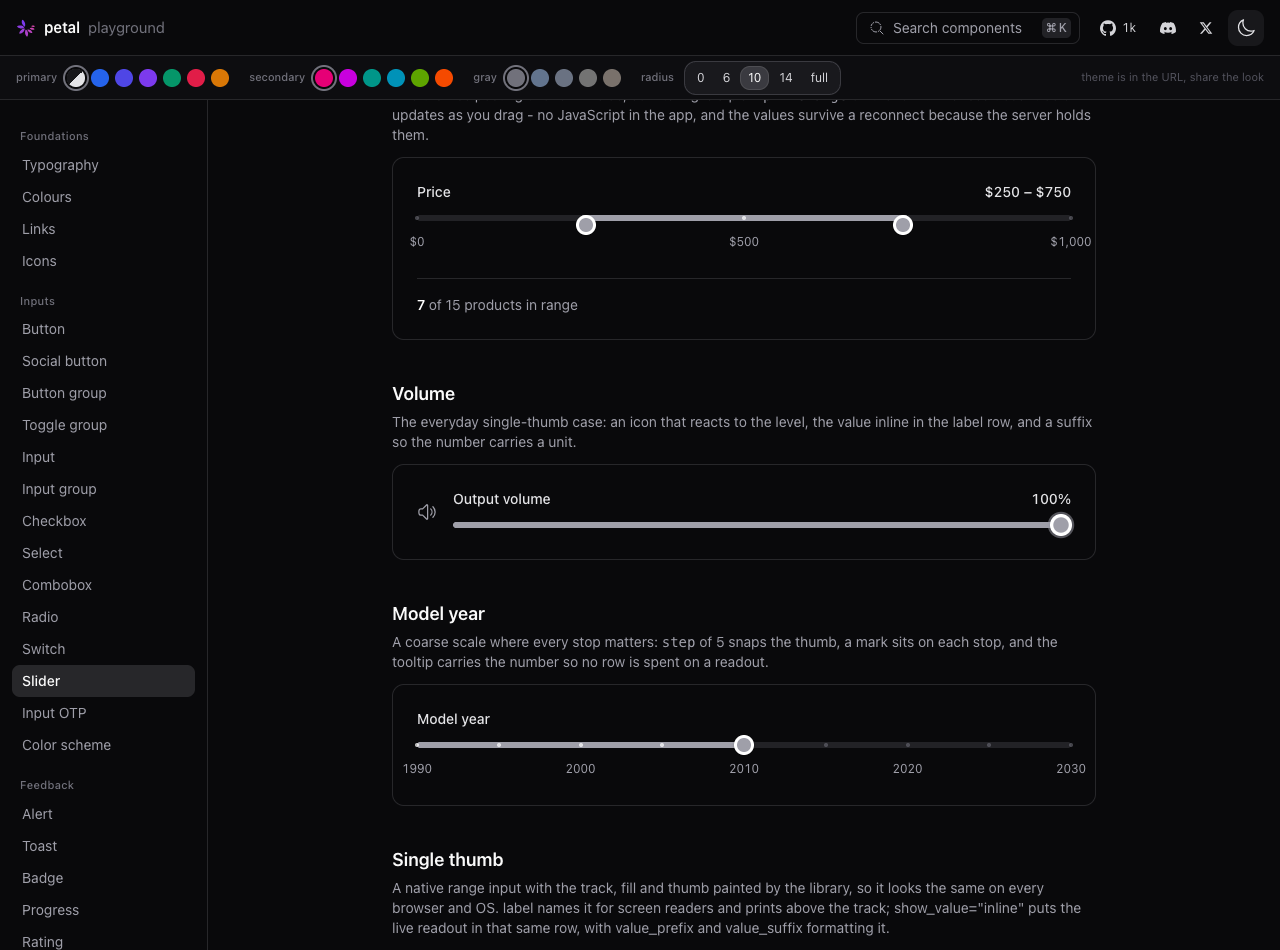Open Color scheme in the sidebar
Viewport: 1280px width, 950px height.
pyautogui.click(x=103, y=745)
